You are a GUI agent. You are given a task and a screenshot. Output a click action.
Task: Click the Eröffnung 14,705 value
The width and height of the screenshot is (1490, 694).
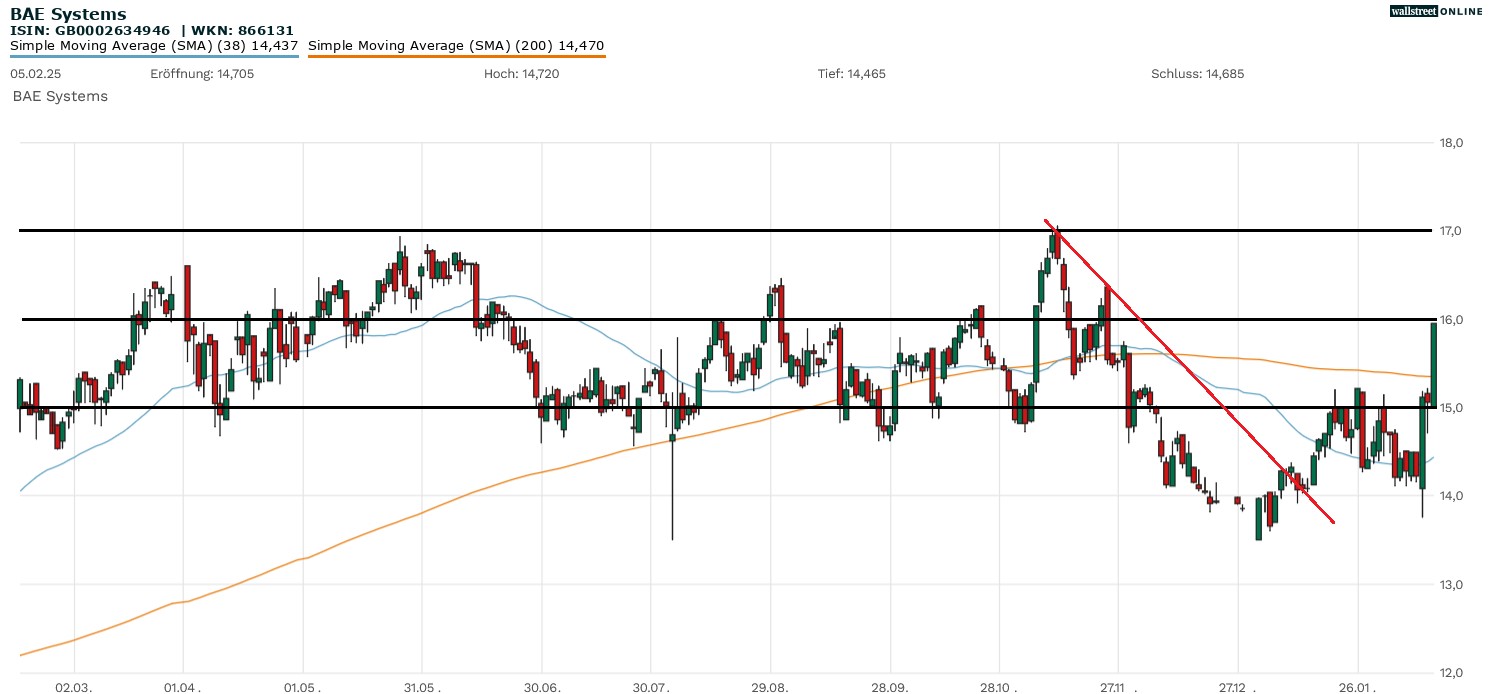pyautogui.click(x=201, y=74)
